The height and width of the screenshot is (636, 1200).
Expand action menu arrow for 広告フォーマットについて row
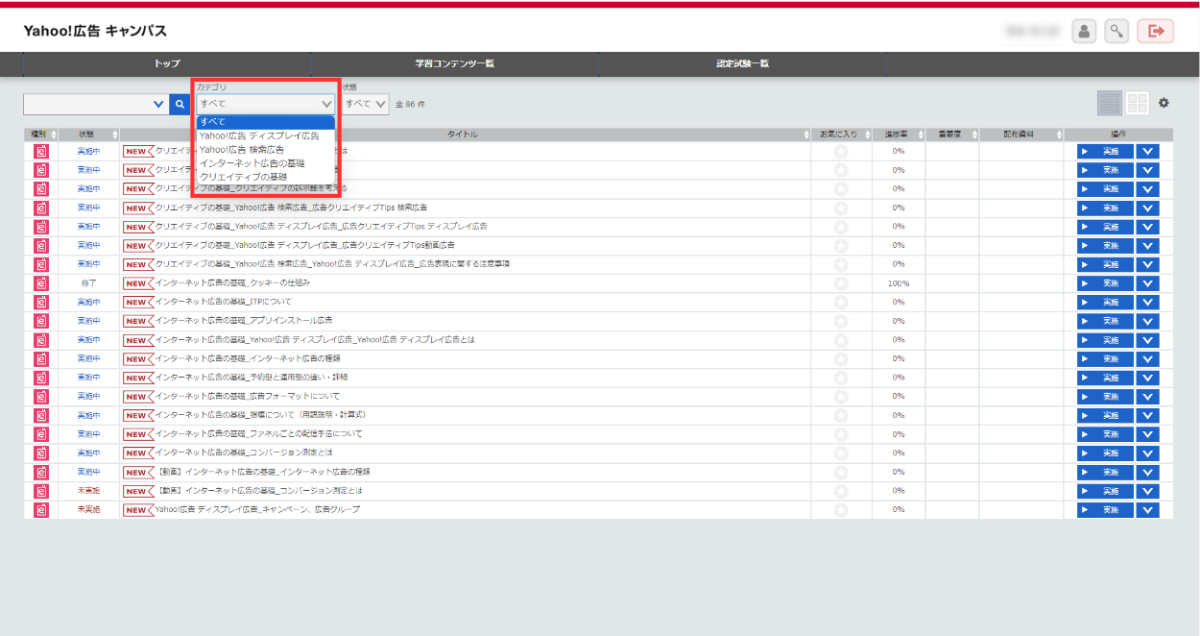point(1148,396)
